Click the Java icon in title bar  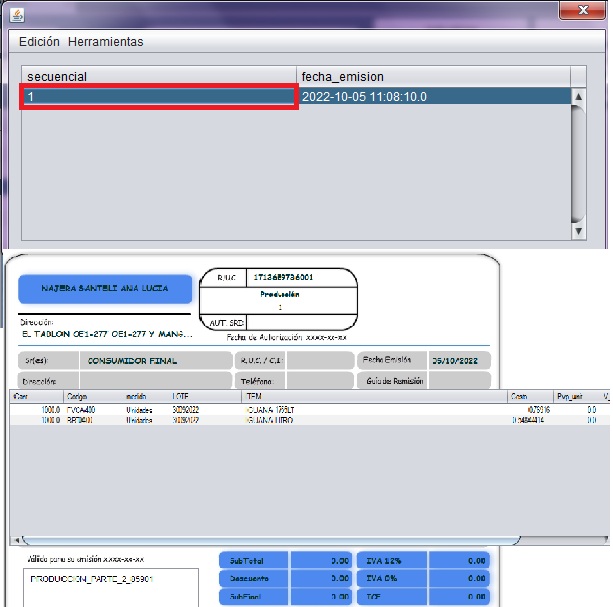[x=17, y=12]
